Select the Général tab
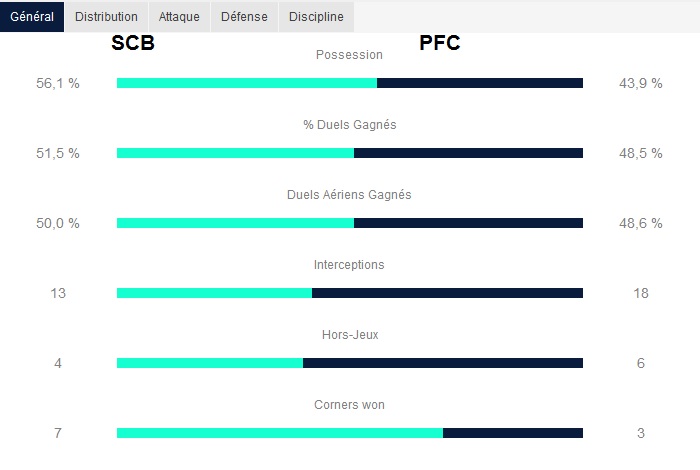 pos(32,17)
